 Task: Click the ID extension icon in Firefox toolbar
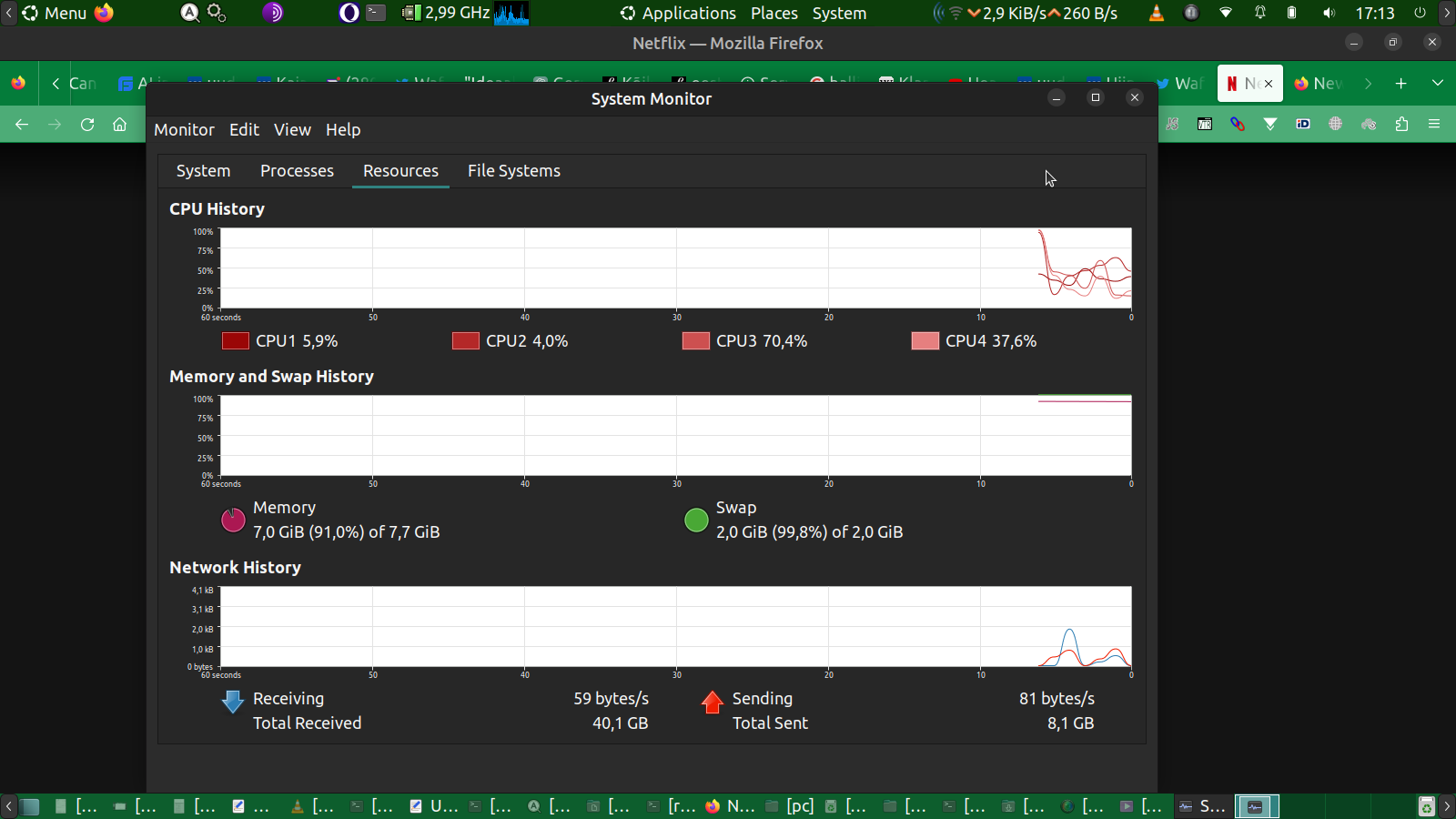1303,125
